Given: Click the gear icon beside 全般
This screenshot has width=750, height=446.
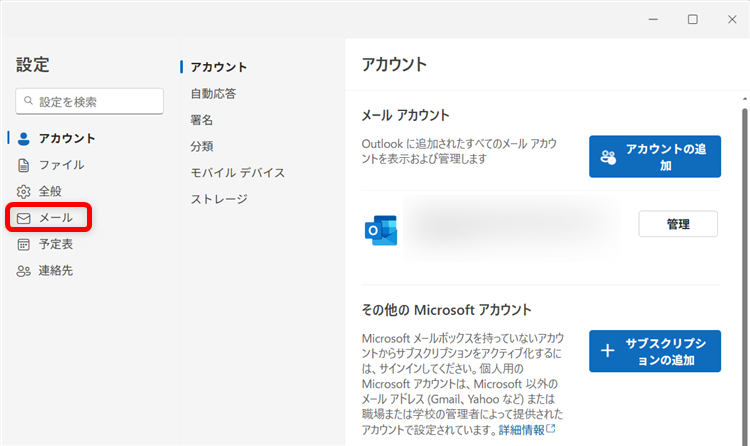Looking at the screenshot, I should (x=23, y=192).
